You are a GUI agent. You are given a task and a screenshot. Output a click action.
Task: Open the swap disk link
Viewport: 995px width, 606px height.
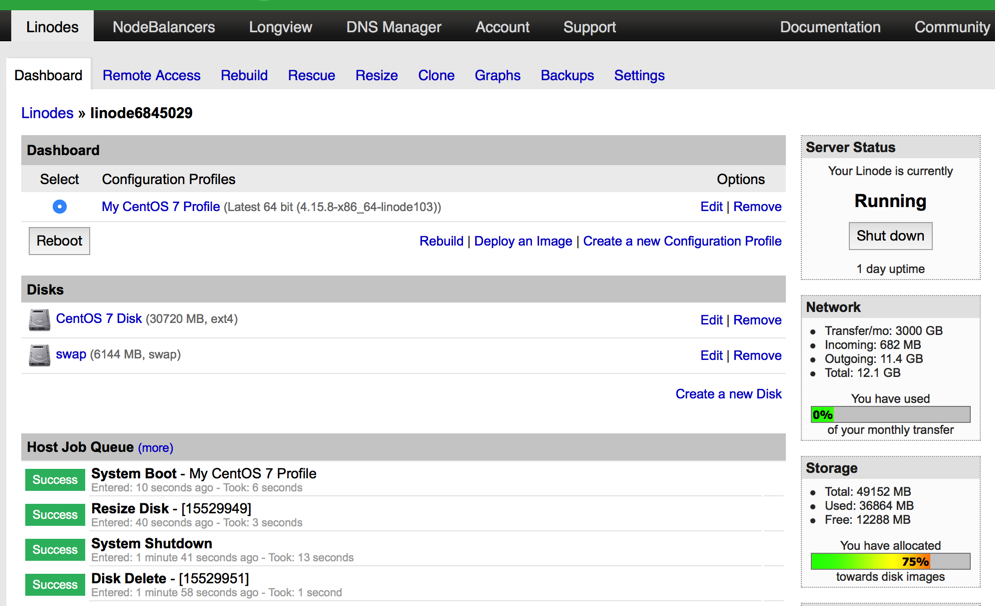71,354
